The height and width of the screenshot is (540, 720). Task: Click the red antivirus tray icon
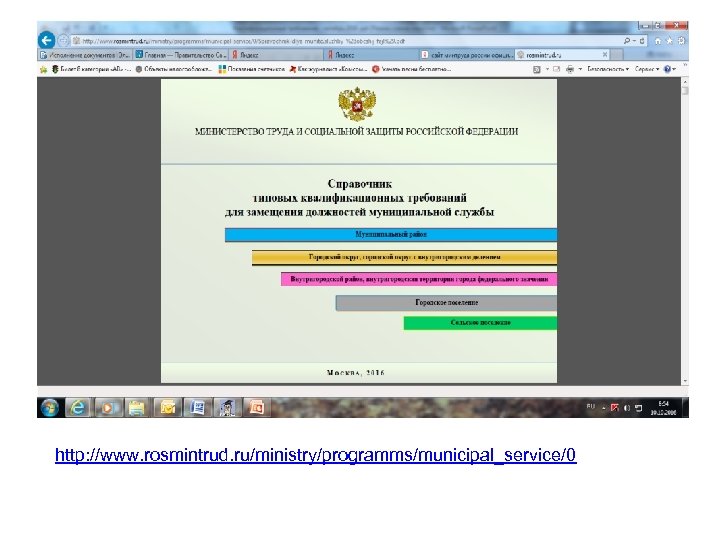[615, 408]
